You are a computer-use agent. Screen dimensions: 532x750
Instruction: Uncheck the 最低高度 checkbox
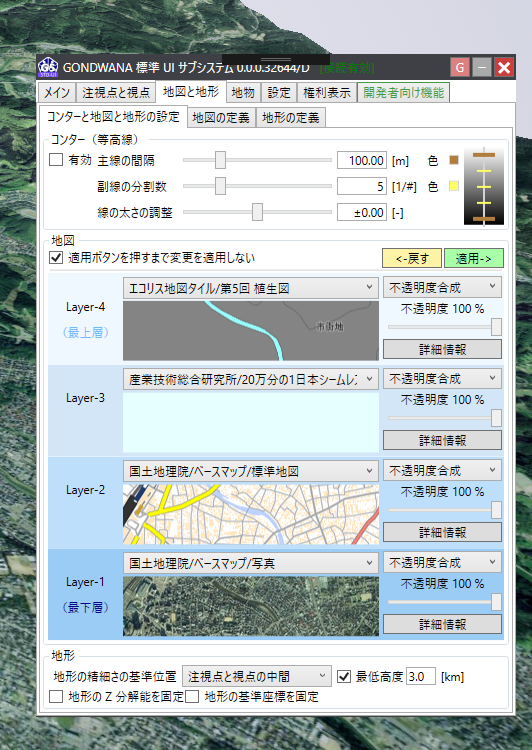click(x=344, y=676)
